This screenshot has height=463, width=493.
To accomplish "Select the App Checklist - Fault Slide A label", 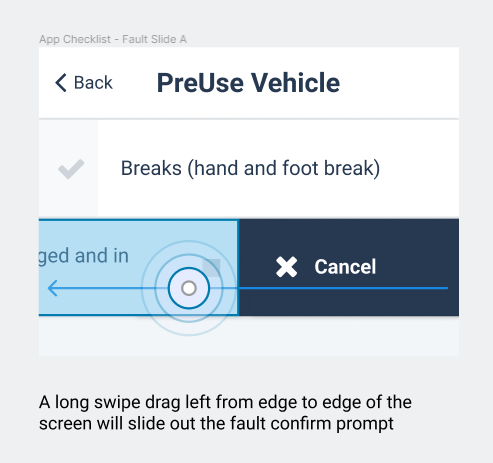I will (x=113, y=39).
